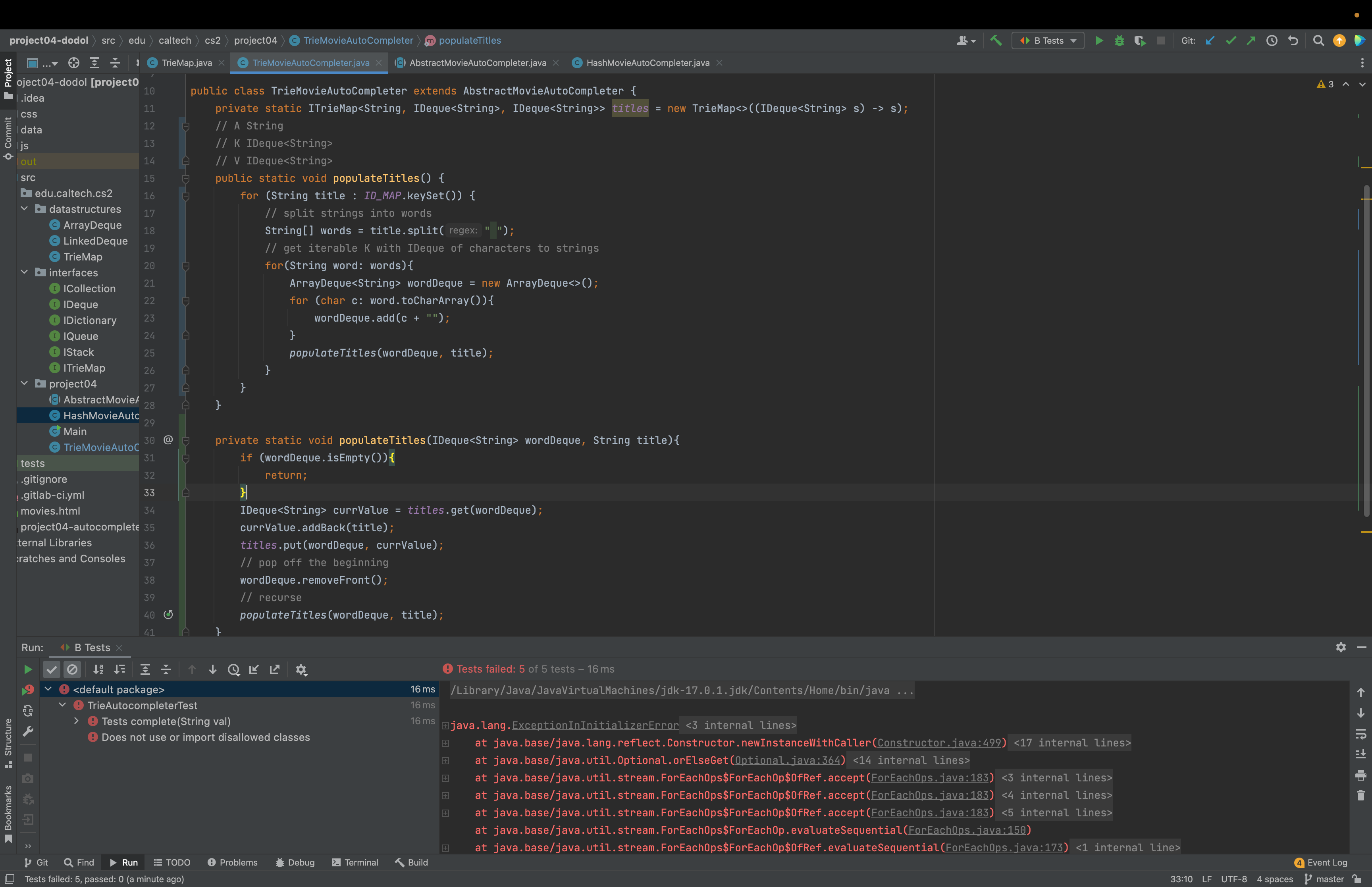Toggle Show Passed tests checkmark button
The width and height of the screenshot is (1372, 887).
click(52, 669)
